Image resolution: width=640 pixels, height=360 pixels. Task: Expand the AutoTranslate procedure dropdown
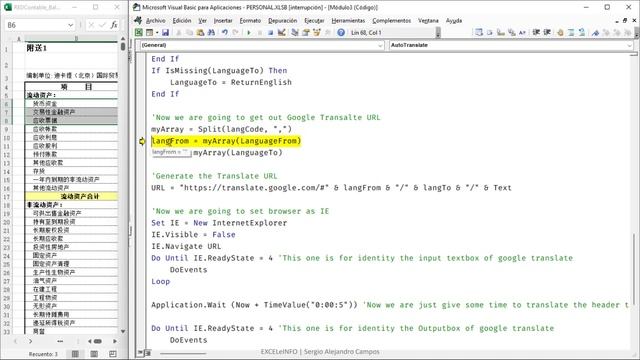(629, 45)
